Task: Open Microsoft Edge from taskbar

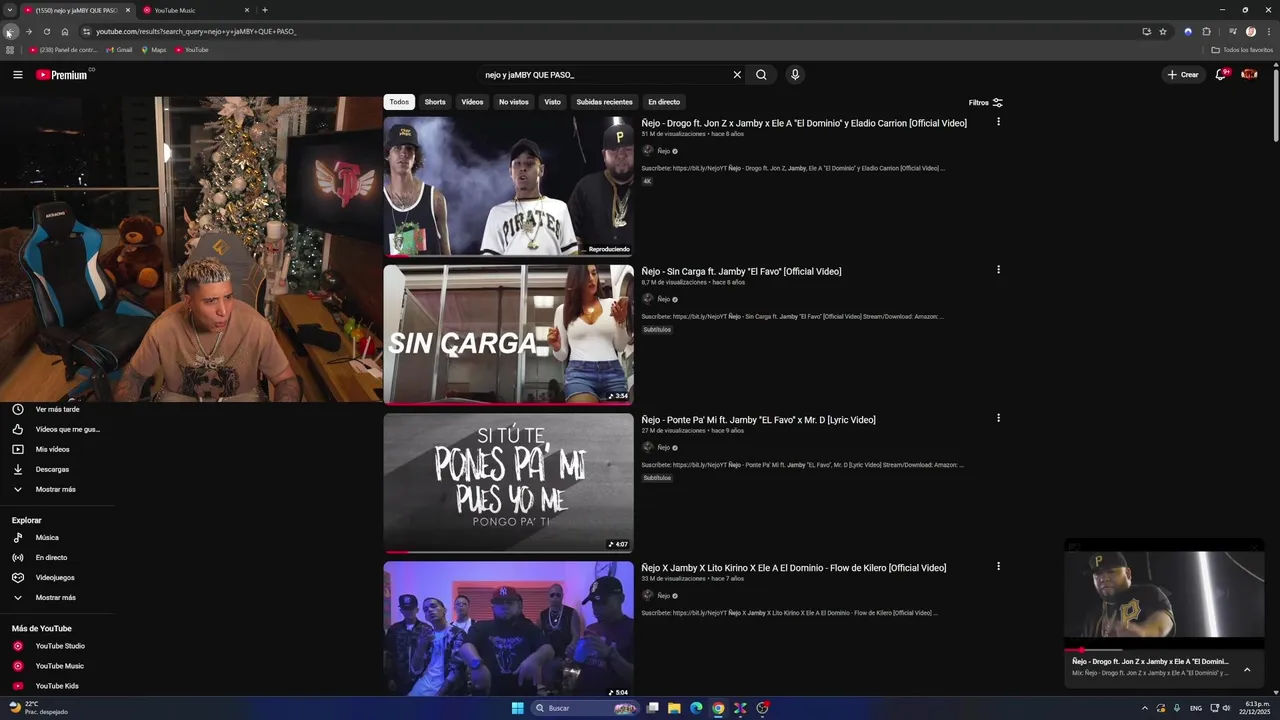Action: point(696,708)
